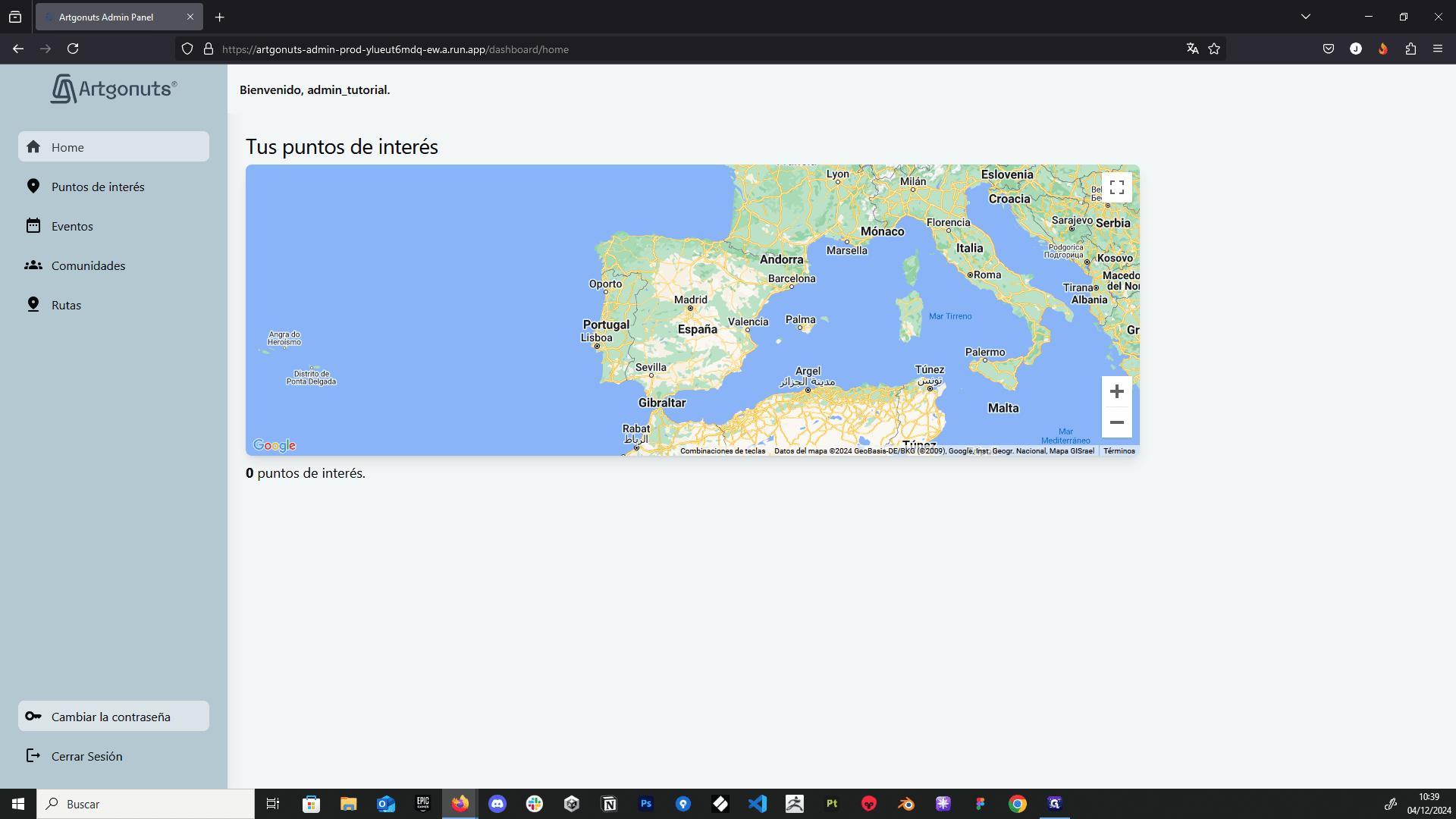Click the address bar URL

point(395,49)
